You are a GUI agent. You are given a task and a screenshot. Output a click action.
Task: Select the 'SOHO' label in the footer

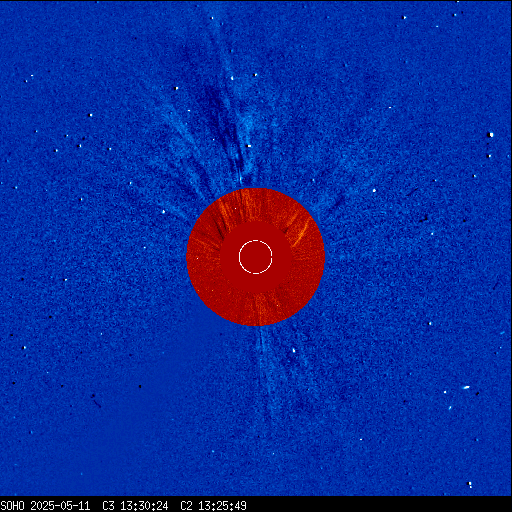(12, 506)
